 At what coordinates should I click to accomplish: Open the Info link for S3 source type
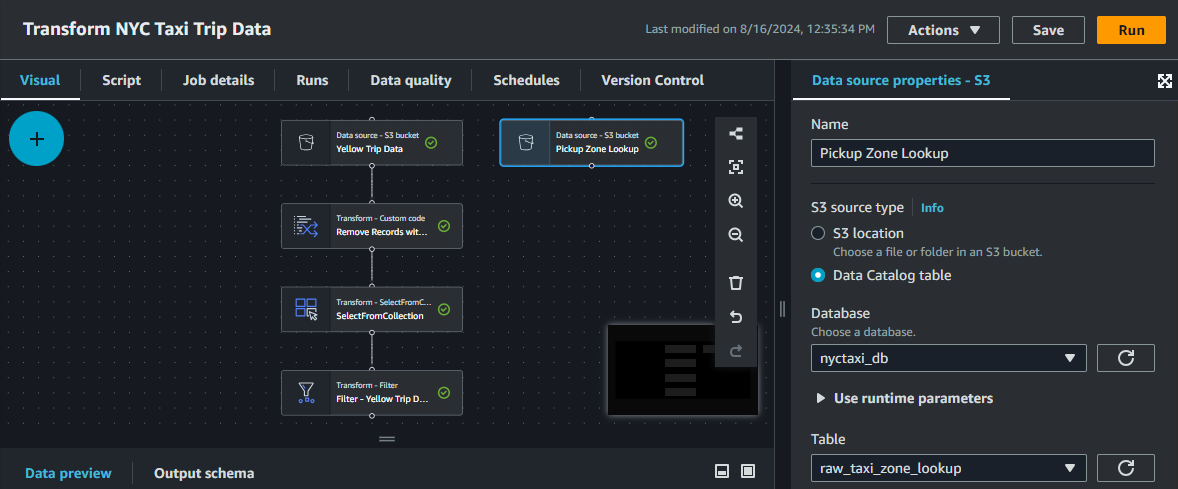(x=932, y=208)
